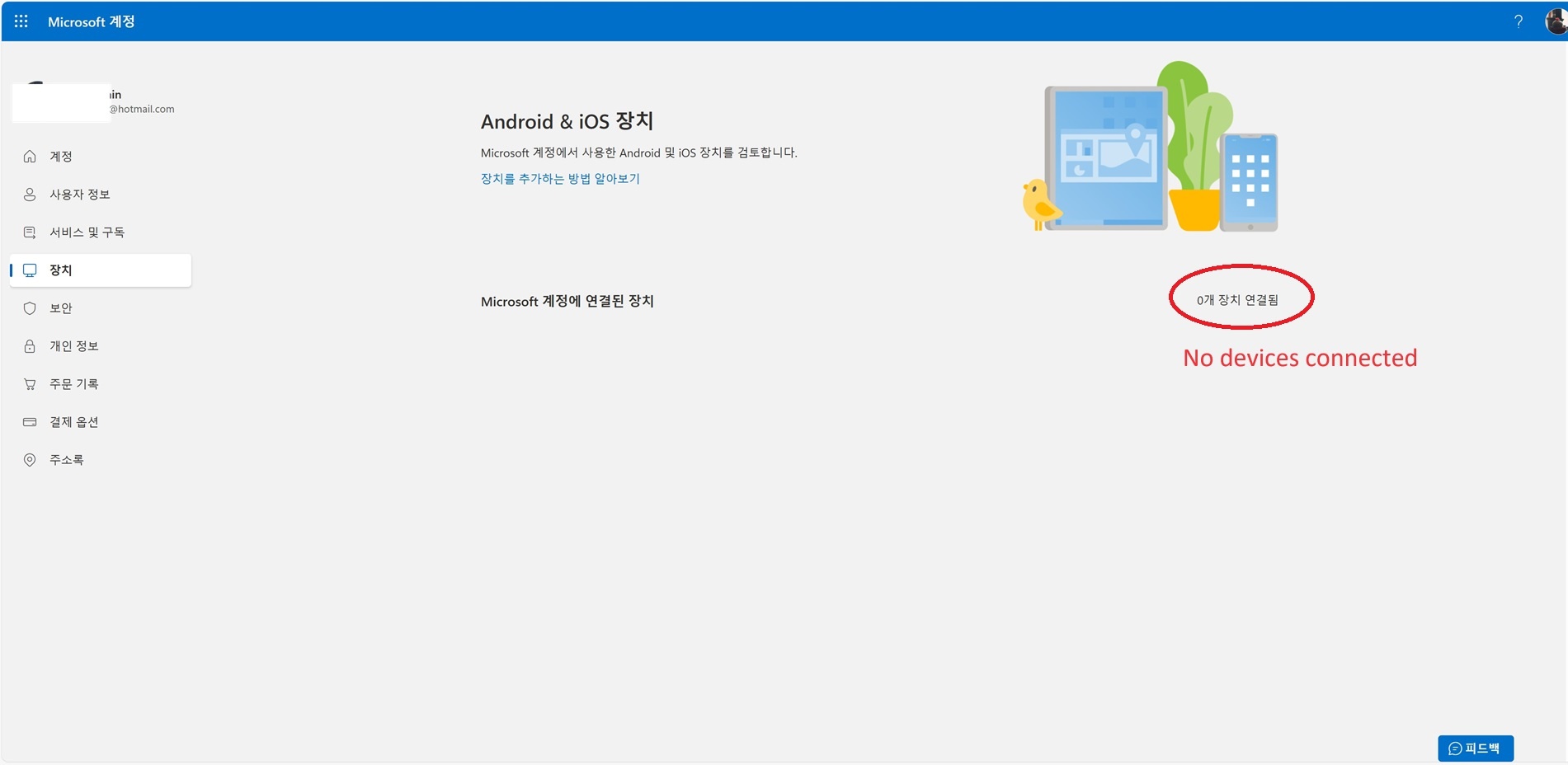This screenshot has width=1568, height=765.
Task: Click the cart icon beside 주문 기록
Action: (30, 384)
